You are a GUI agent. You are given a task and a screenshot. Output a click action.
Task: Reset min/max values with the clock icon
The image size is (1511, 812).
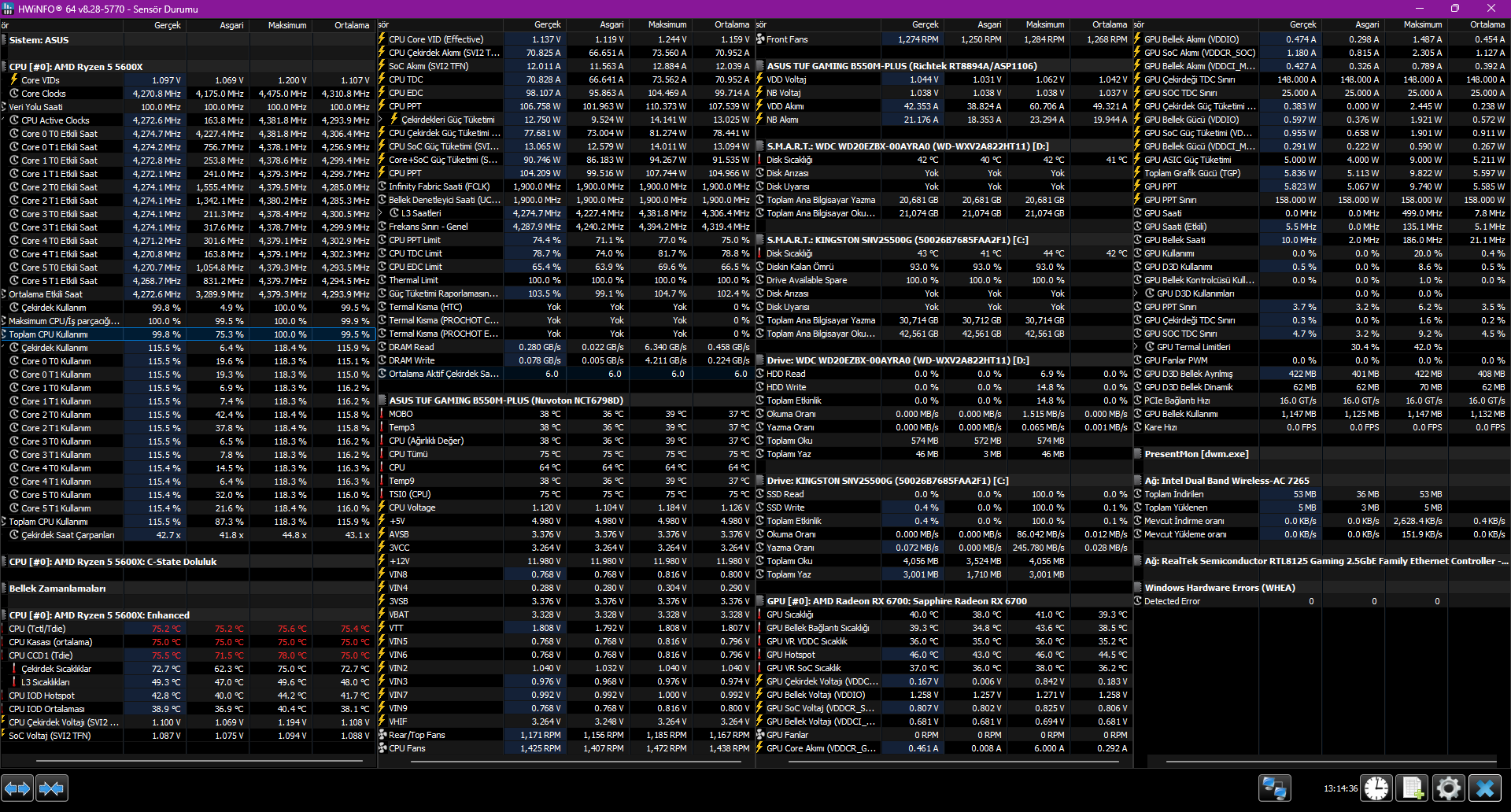point(1376,788)
